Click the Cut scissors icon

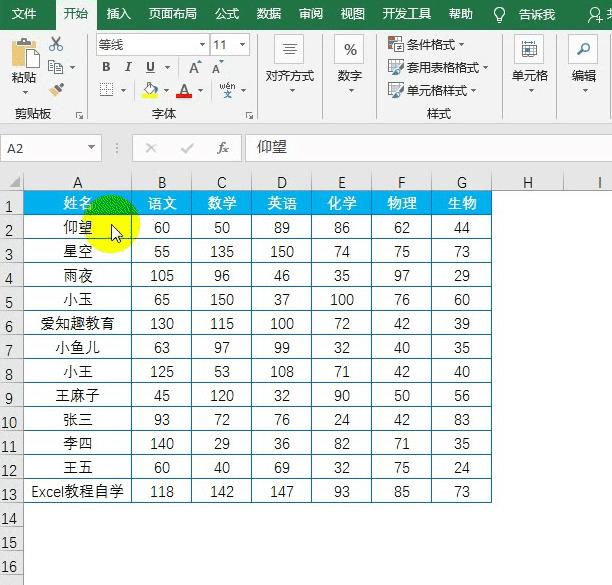click(55, 44)
